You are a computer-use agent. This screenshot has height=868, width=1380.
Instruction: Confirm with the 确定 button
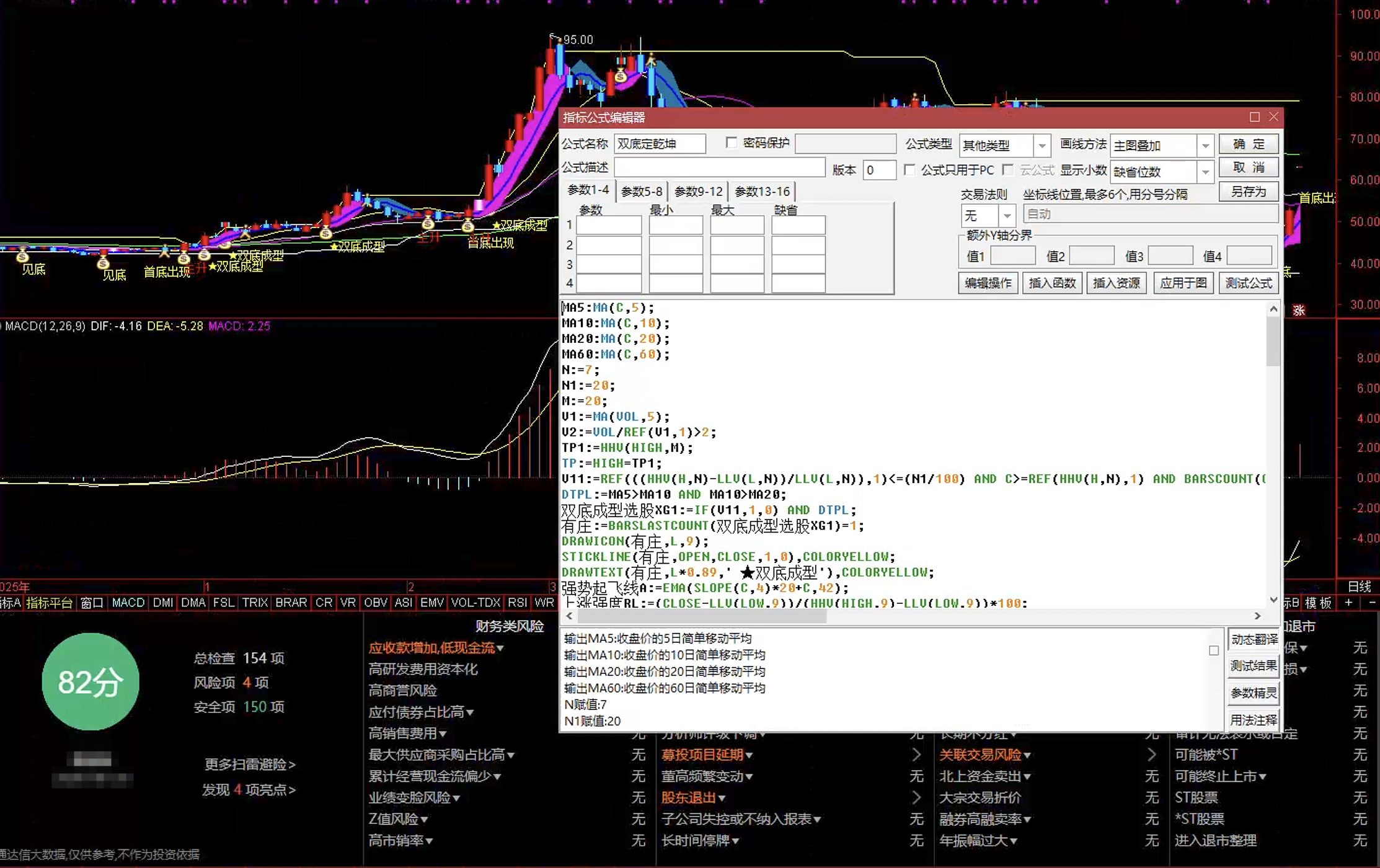1249,144
